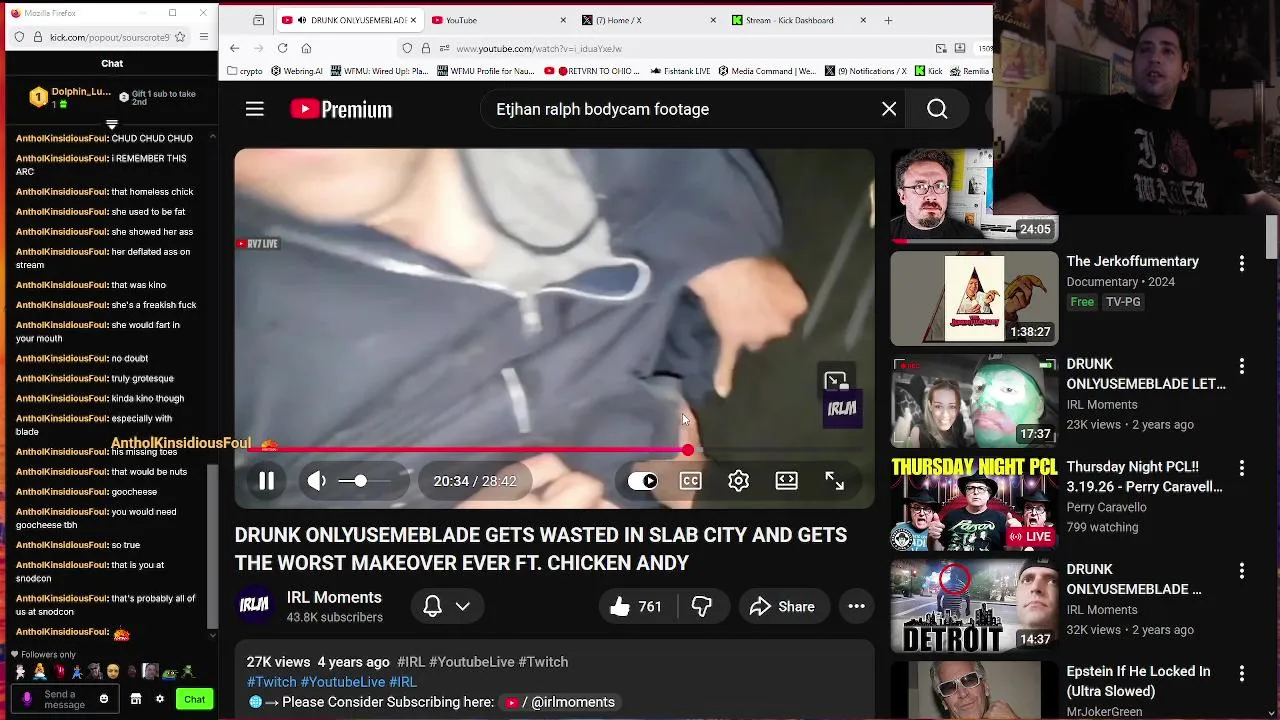
Task: Like the video with the thumbs up
Action: pyautogui.click(x=637, y=606)
